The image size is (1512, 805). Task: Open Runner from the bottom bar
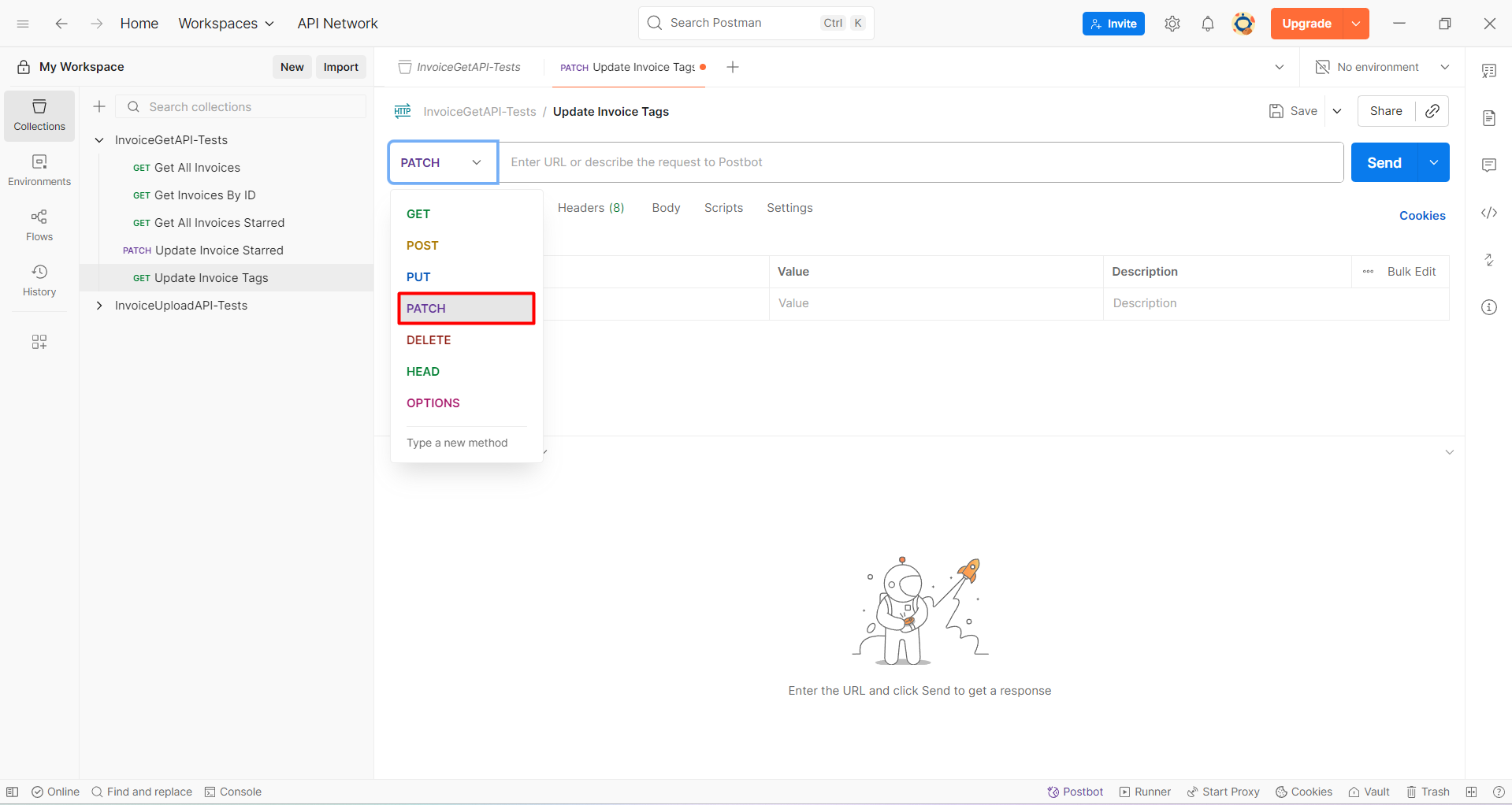click(1144, 792)
